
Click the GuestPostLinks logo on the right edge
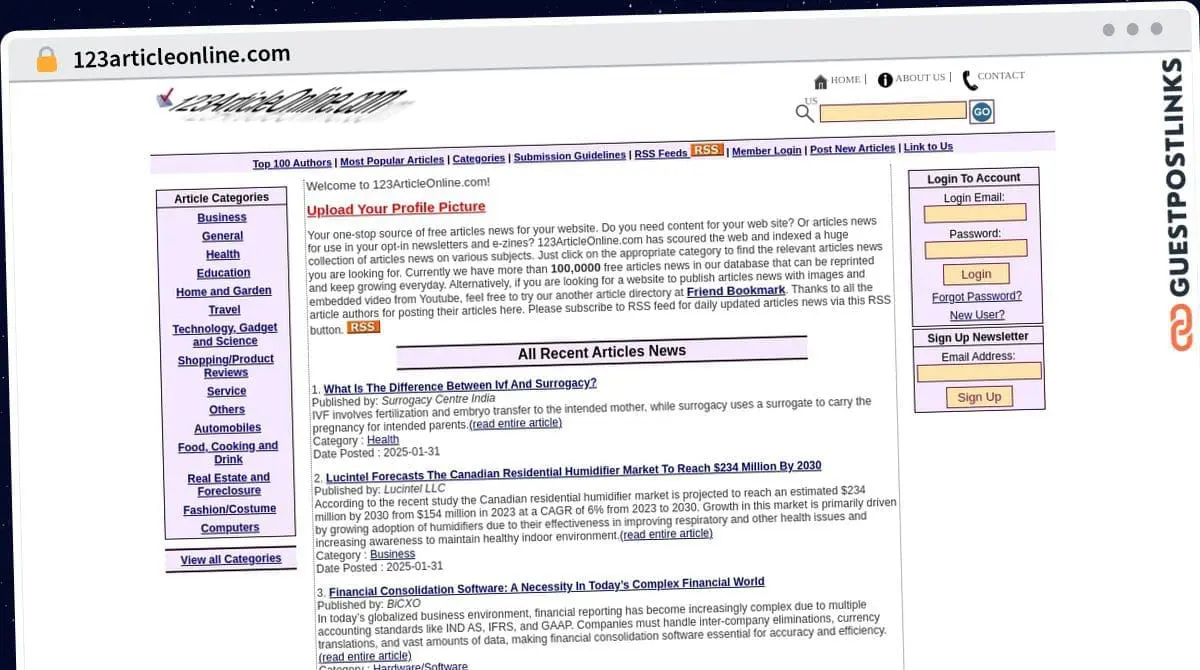(x=1182, y=204)
